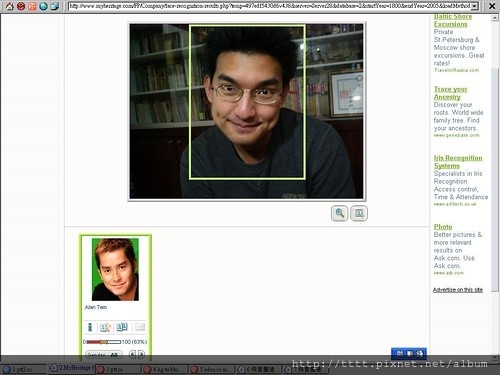
Task: Switch to the '1 ptt2.cc' tab
Action: pyautogui.click(x=23, y=369)
